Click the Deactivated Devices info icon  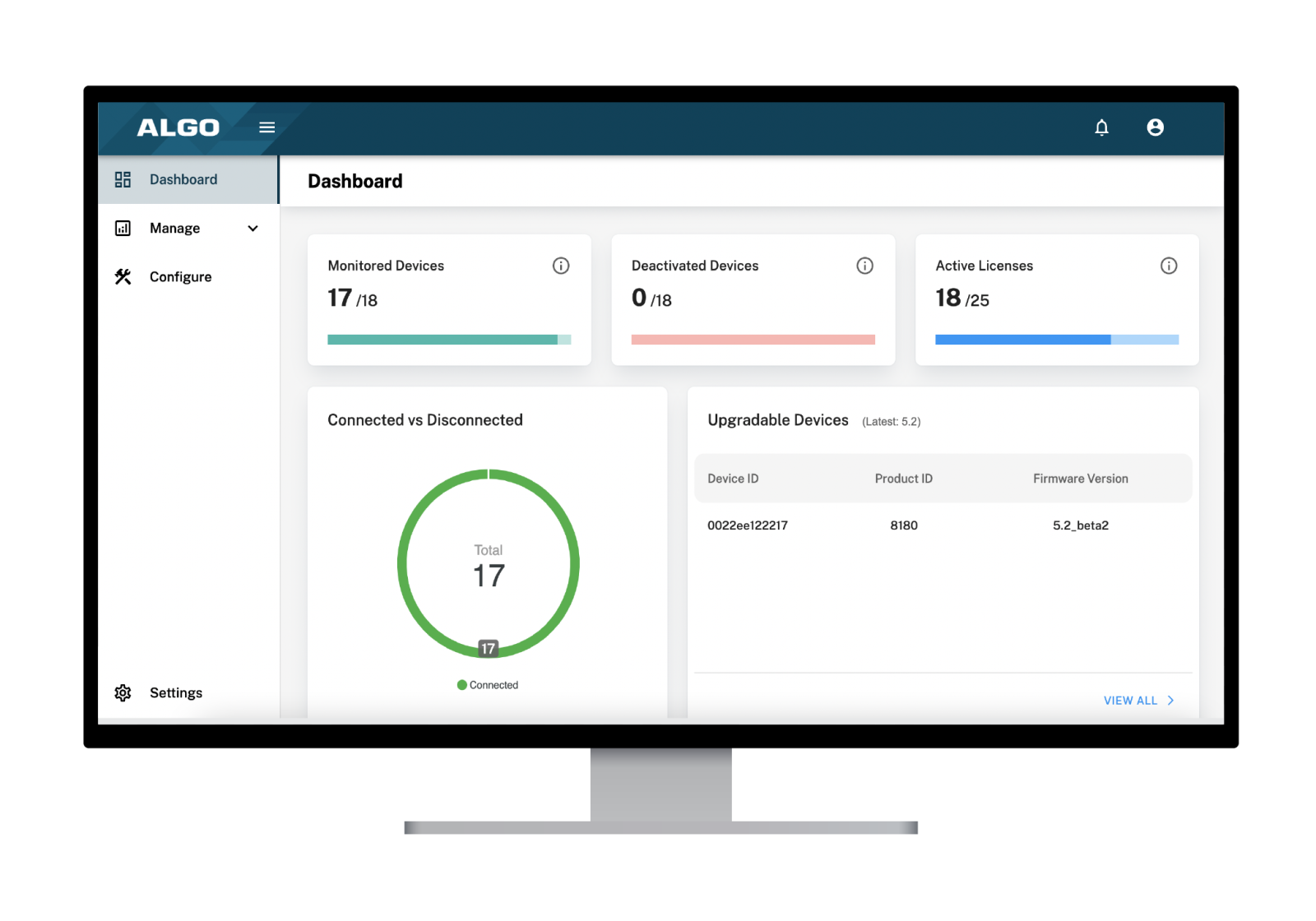(864, 265)
